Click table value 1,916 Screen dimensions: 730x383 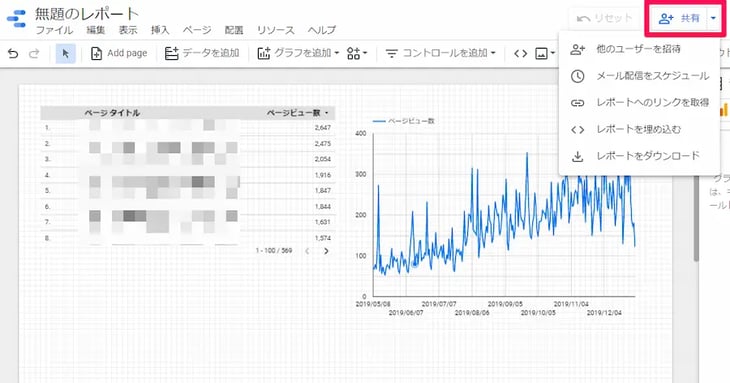coord(323,175)
